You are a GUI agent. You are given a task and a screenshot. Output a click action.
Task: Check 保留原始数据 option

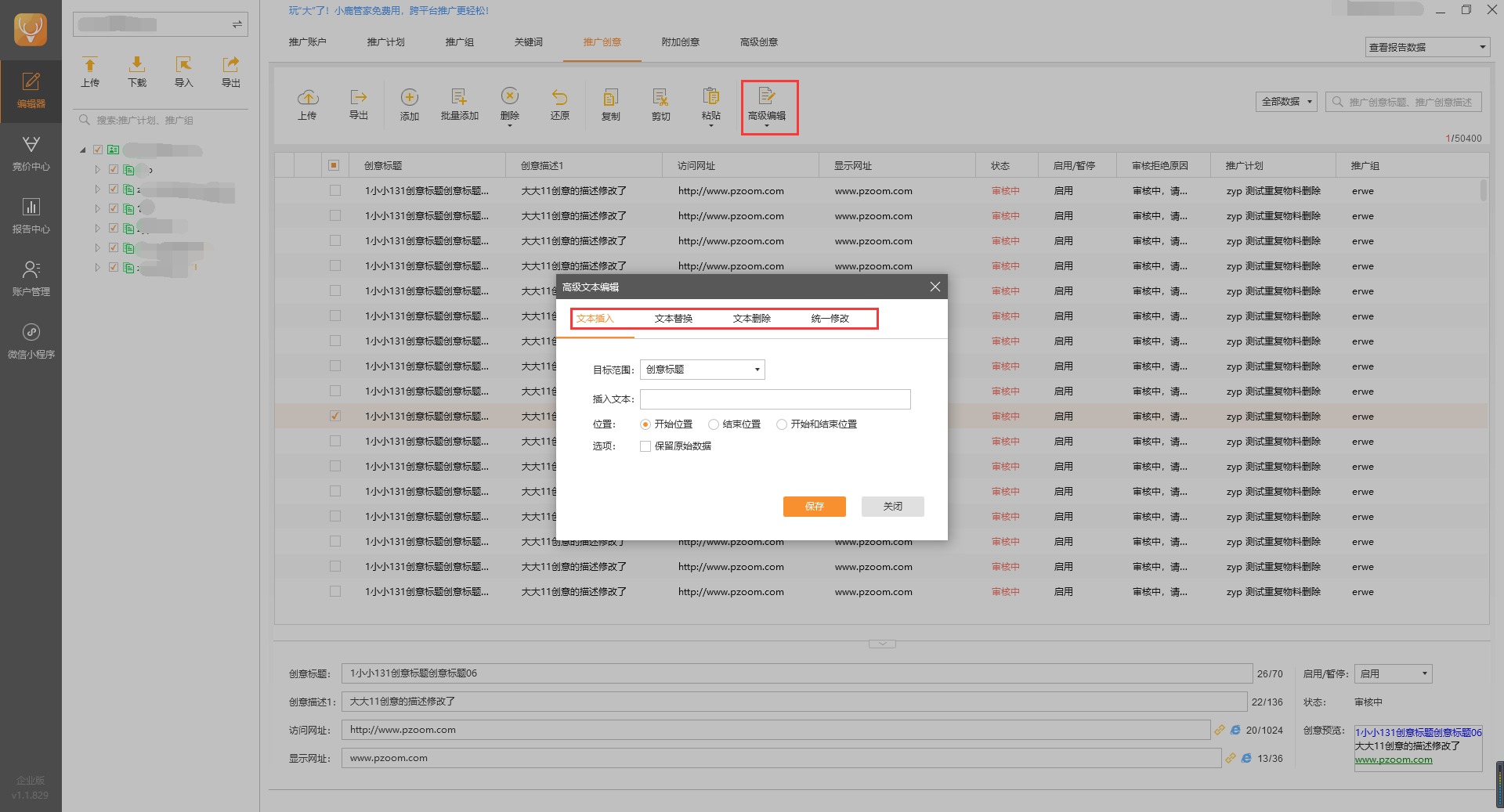click(645, 446)
